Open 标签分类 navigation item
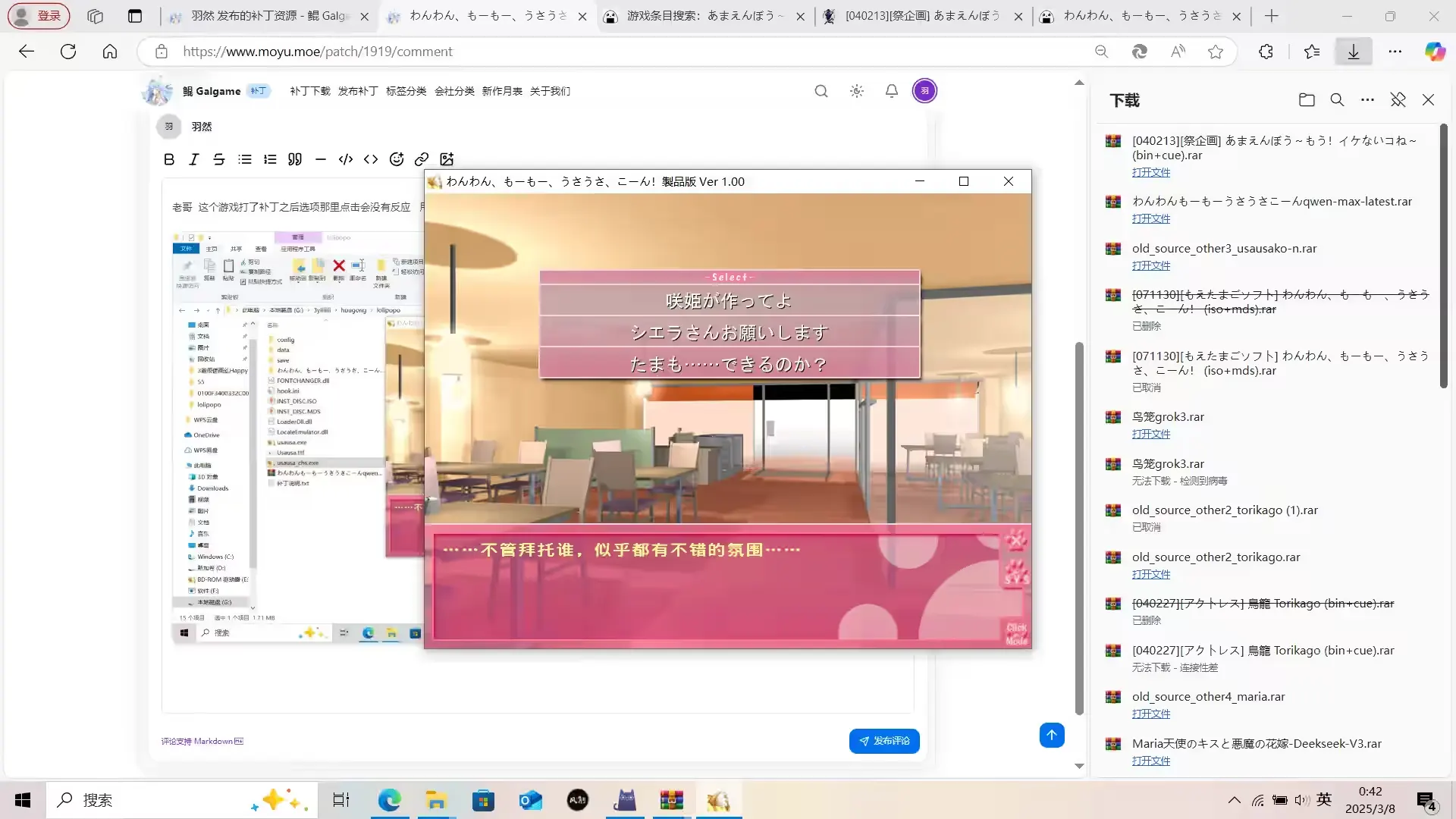Image resolution: width=1456 pixels, height=819 pixels. (406, 91)
